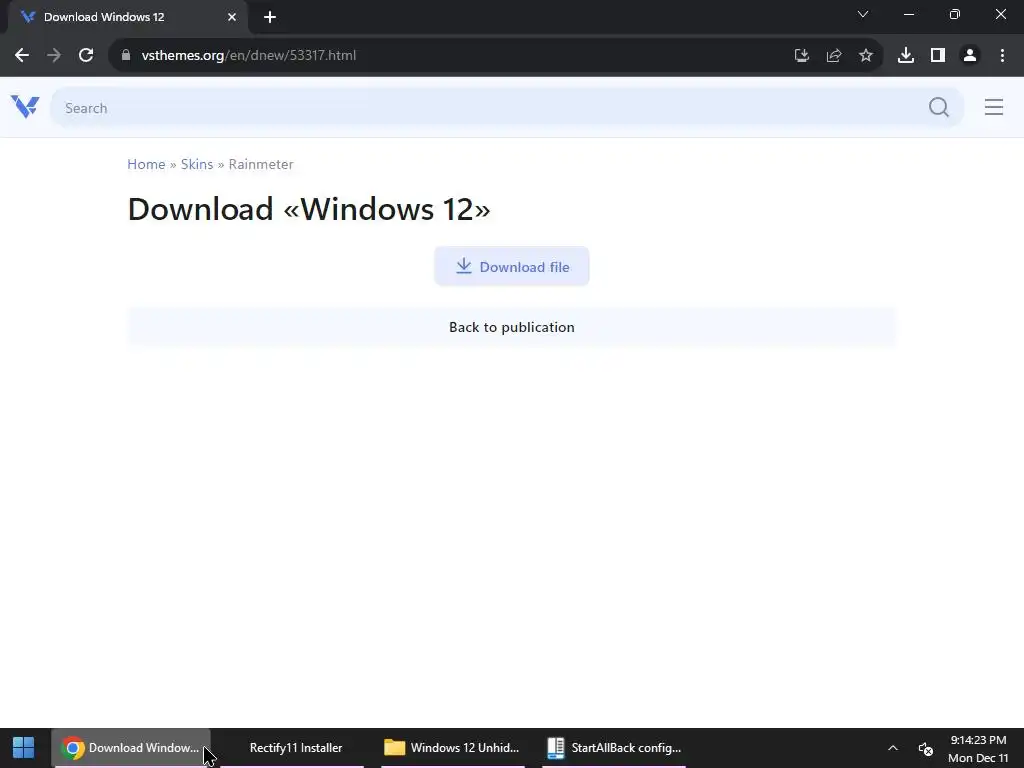Viewport: 1024px width, 768px height.
Task: Open a new tab with the plus button
Action: 270,17
